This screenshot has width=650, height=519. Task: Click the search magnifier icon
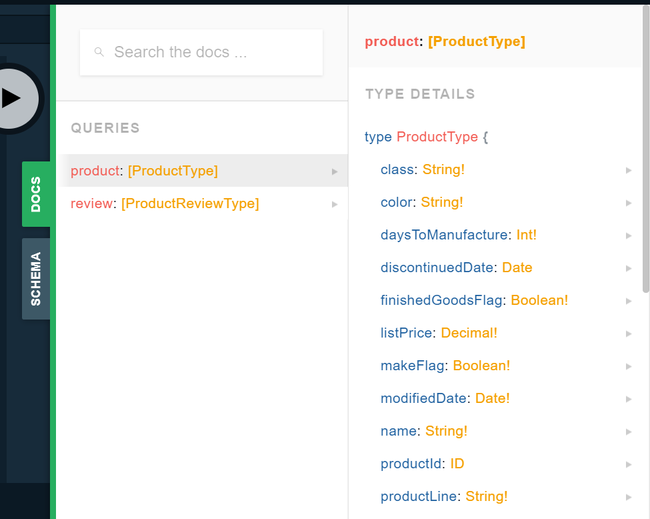point(99,52)
